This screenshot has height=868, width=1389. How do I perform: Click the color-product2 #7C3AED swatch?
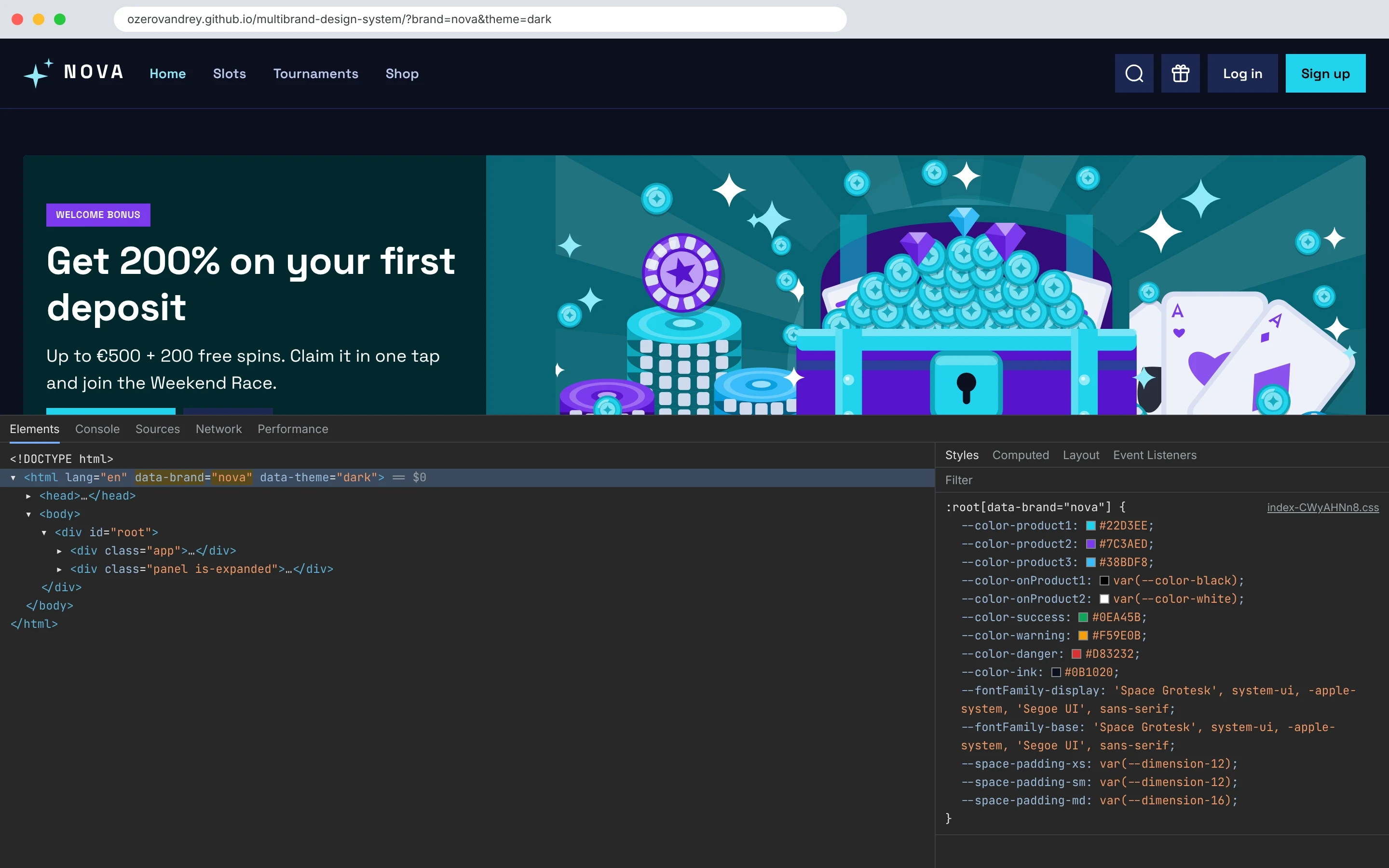coord(1091,544)
